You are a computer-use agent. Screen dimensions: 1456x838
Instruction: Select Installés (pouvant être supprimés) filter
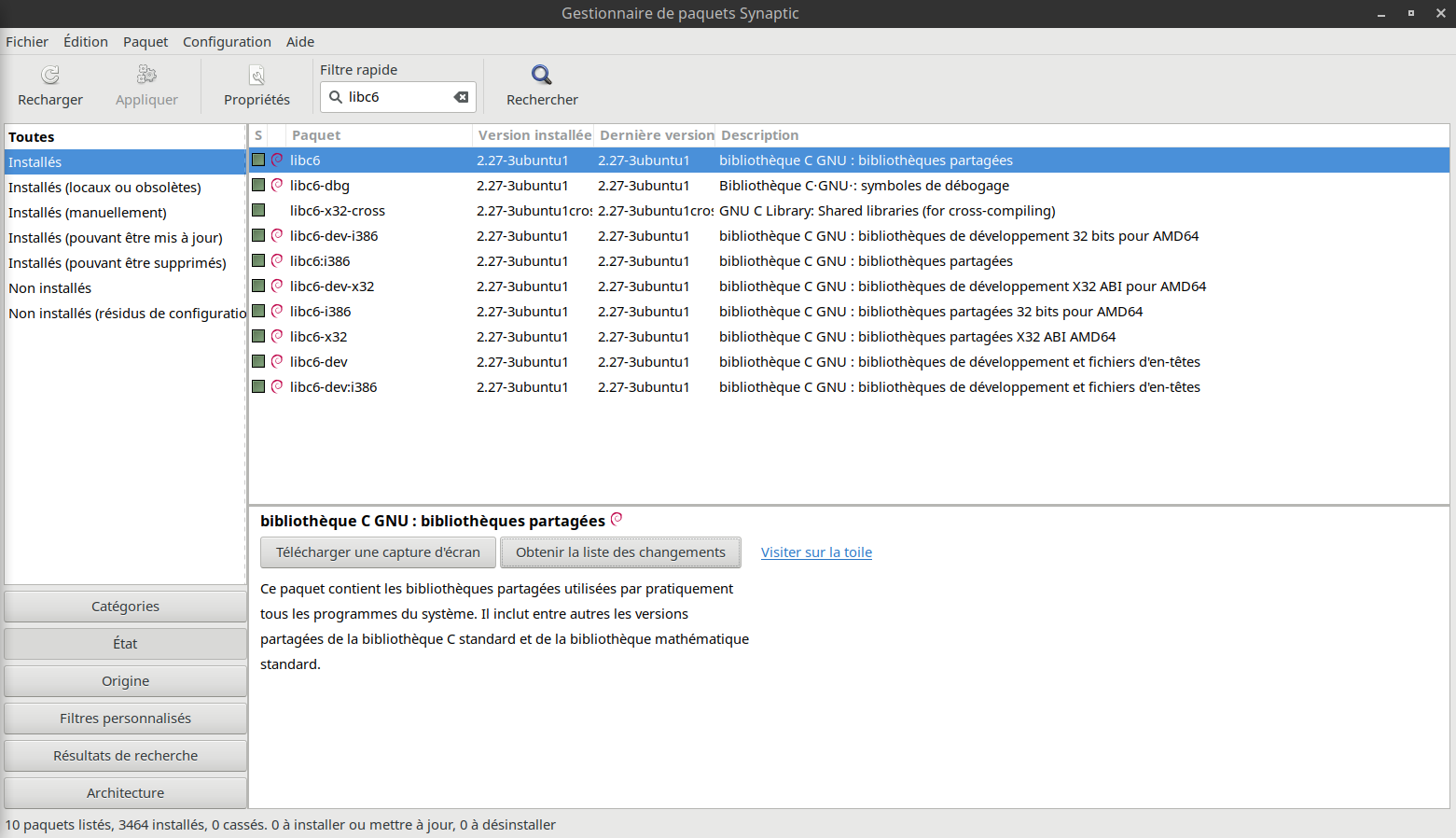125,263
